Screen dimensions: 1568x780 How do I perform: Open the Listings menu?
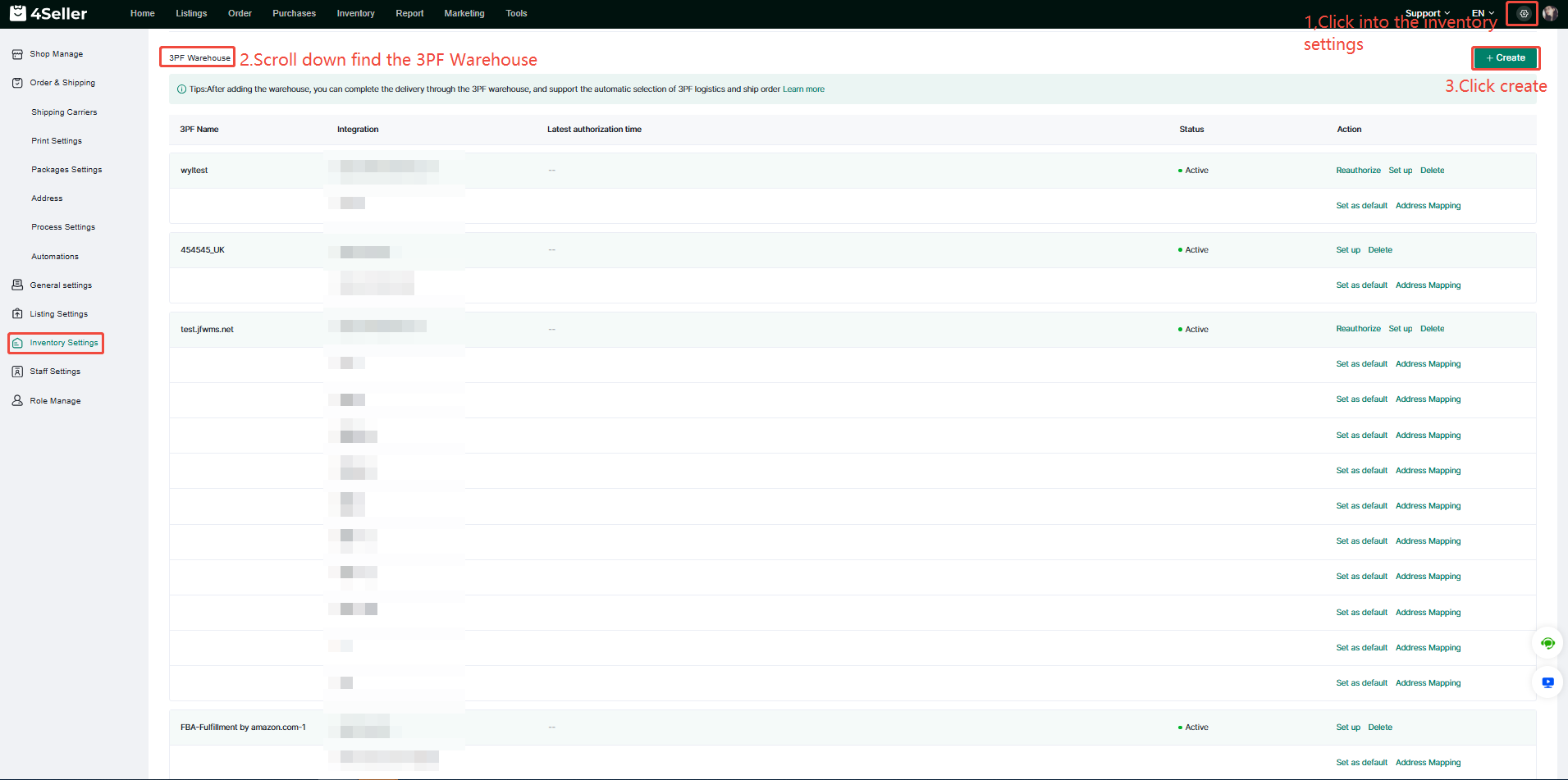(191, 13)
